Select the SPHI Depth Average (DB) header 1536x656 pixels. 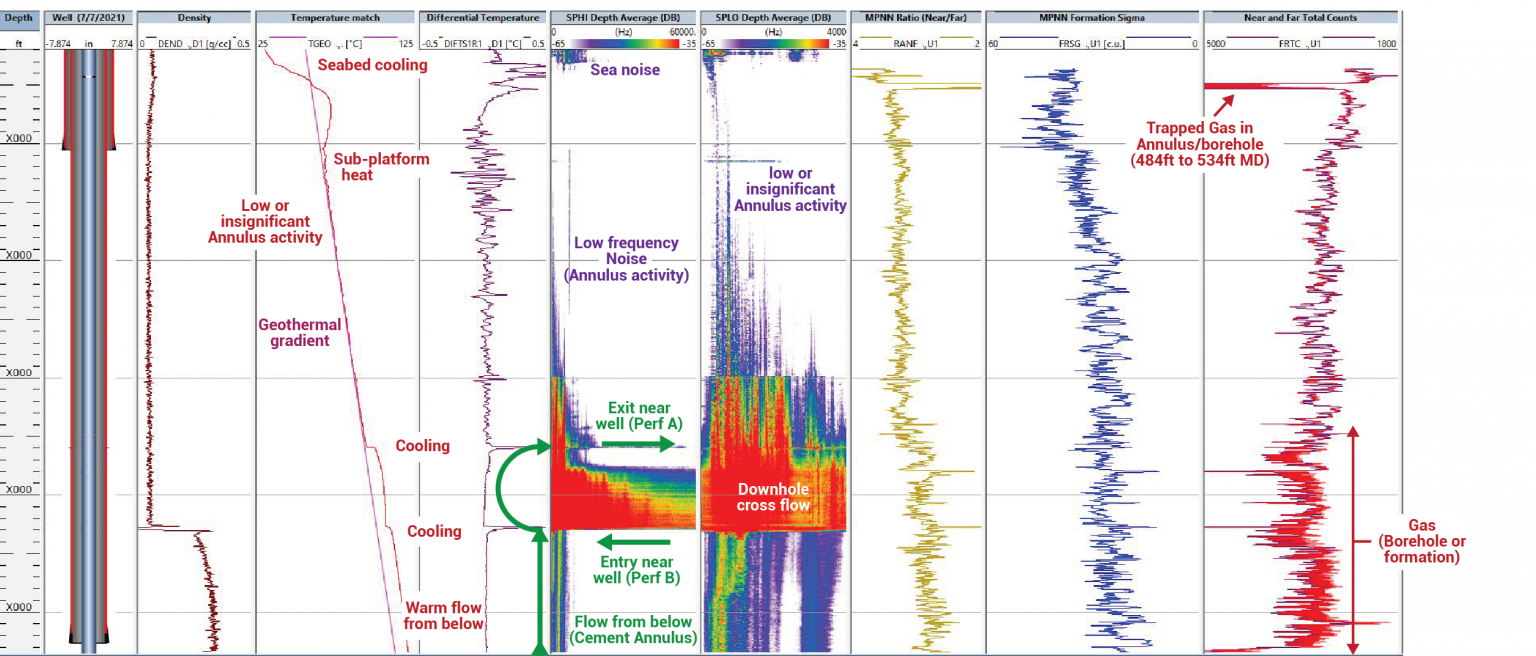(x=622, y=16)
